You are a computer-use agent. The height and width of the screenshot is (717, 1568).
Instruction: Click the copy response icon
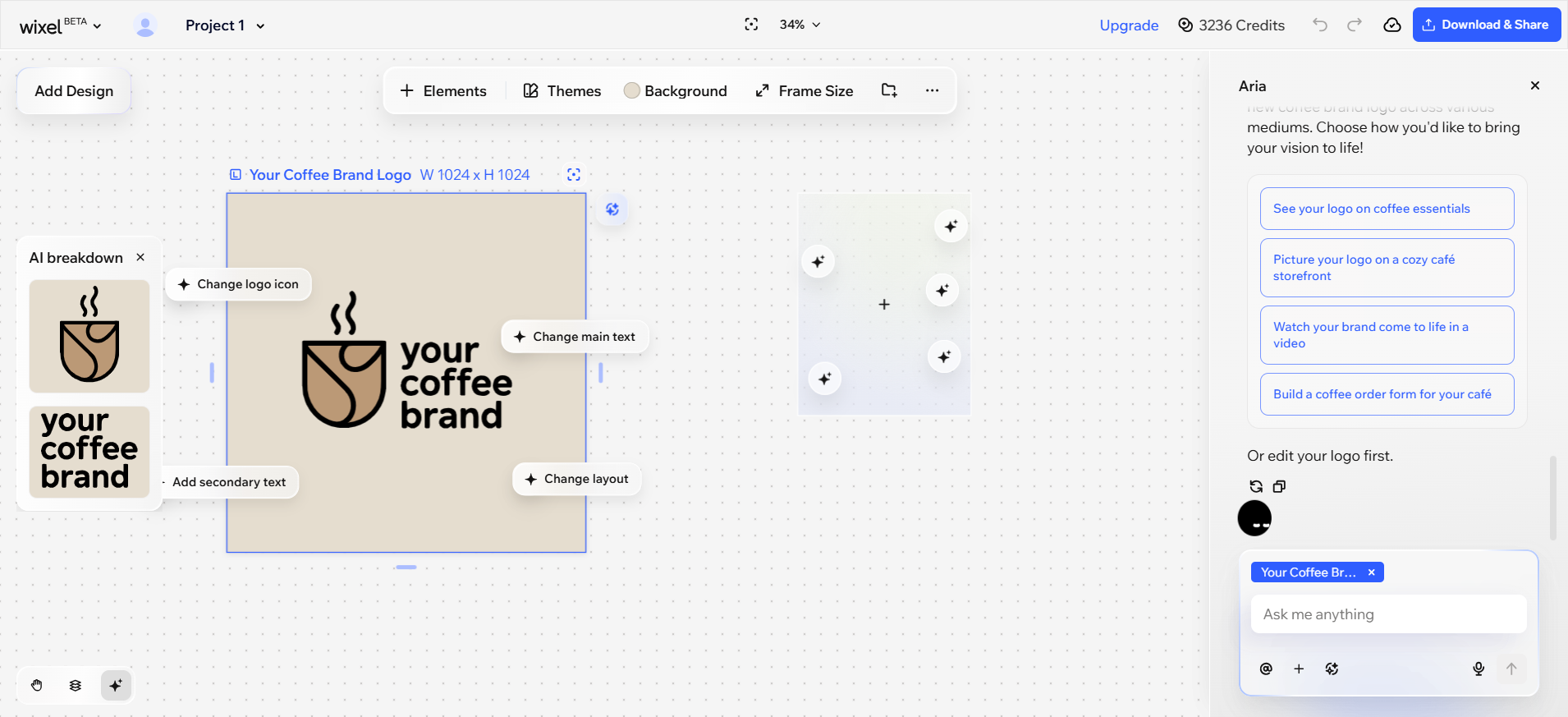coord(1279,486)
